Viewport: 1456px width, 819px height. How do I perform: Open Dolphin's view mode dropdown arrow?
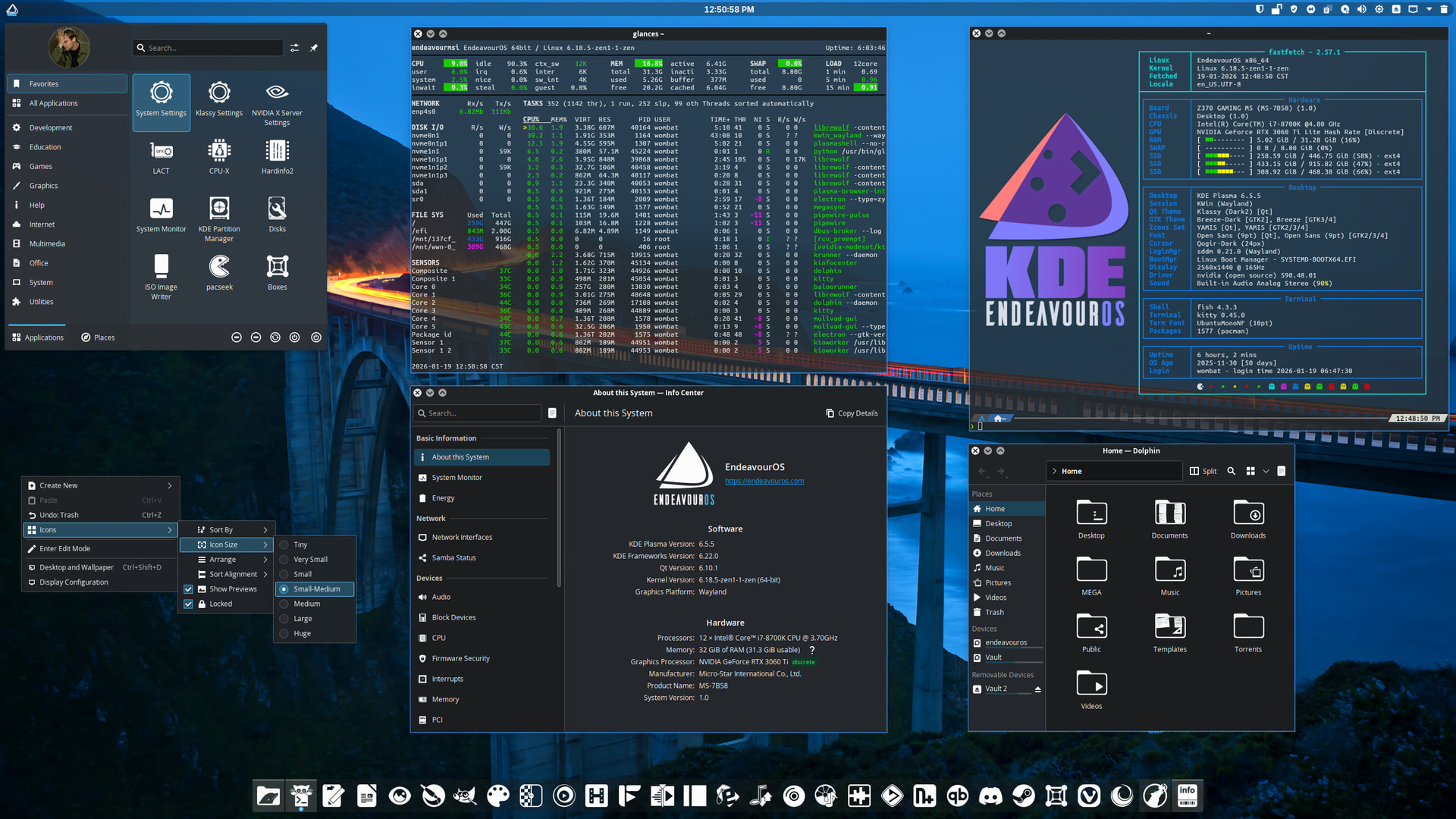1266,471
